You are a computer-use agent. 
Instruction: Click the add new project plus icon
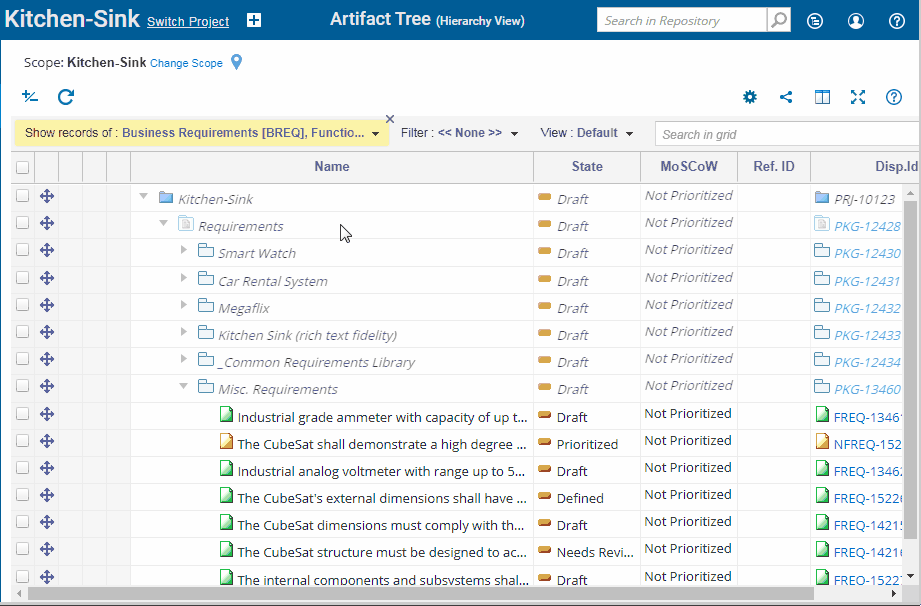click(x=254, y=21)
